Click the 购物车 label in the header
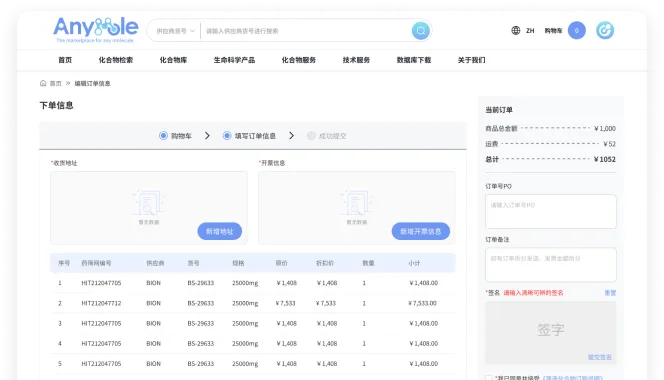This screenshot has width=664, height=380. tap(553, 31)
